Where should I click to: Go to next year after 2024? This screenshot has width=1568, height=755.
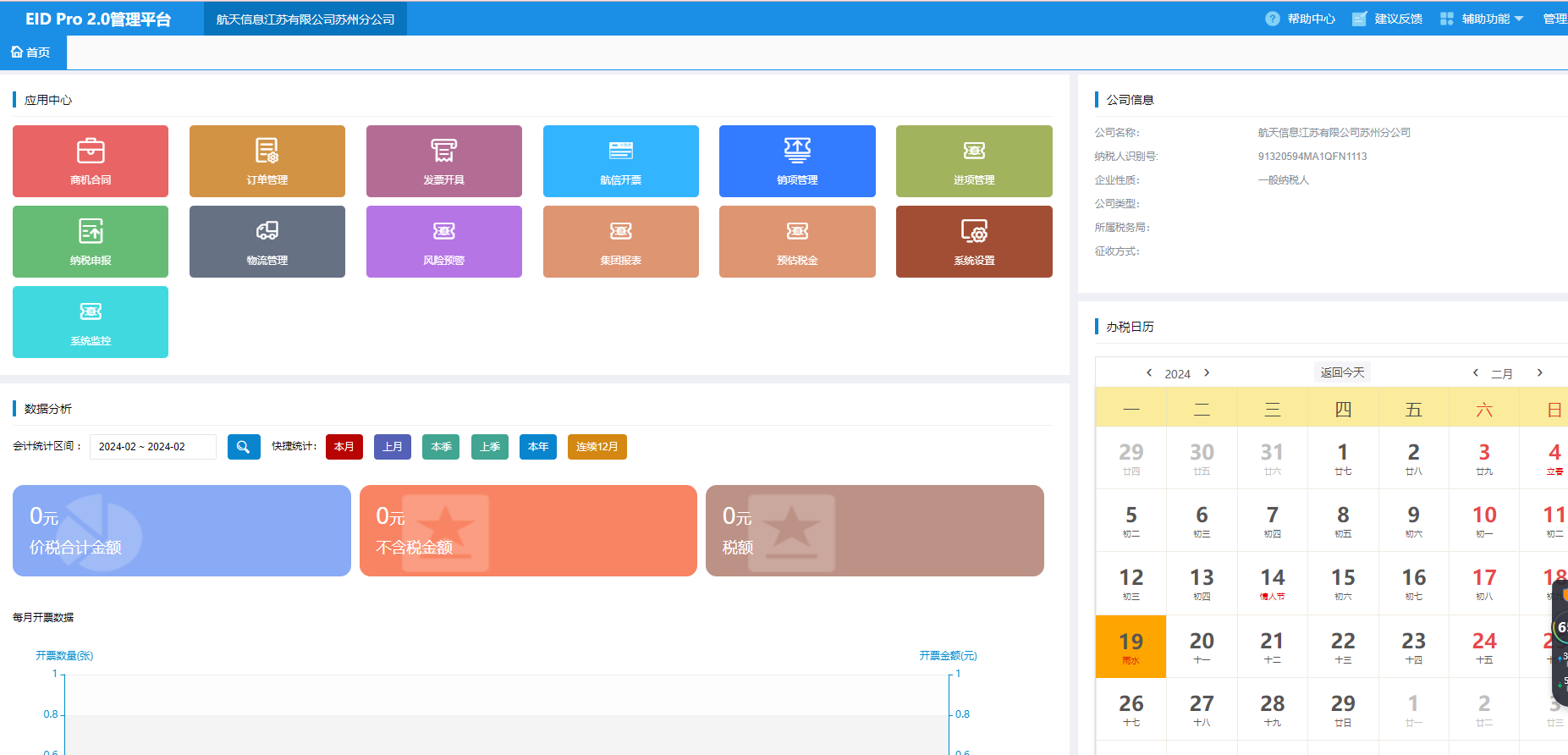coord(1207,372)
